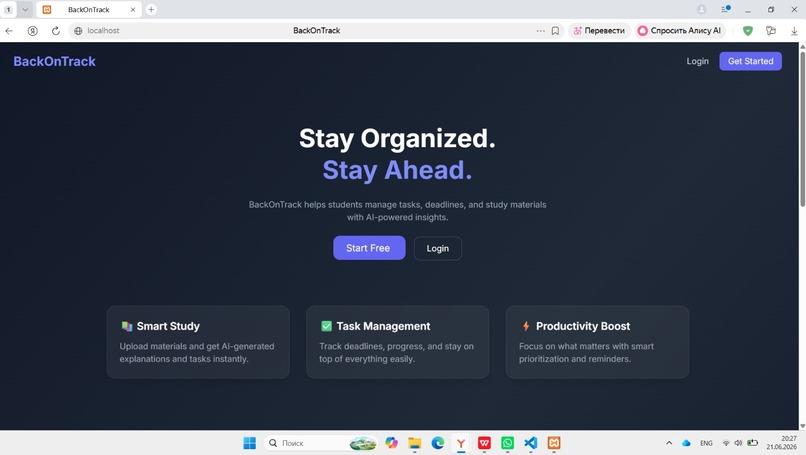This screenshot has width=806, height=455.
Task: Click the Productivity Boost lightning icon
Action: click(x=526, y=326)
